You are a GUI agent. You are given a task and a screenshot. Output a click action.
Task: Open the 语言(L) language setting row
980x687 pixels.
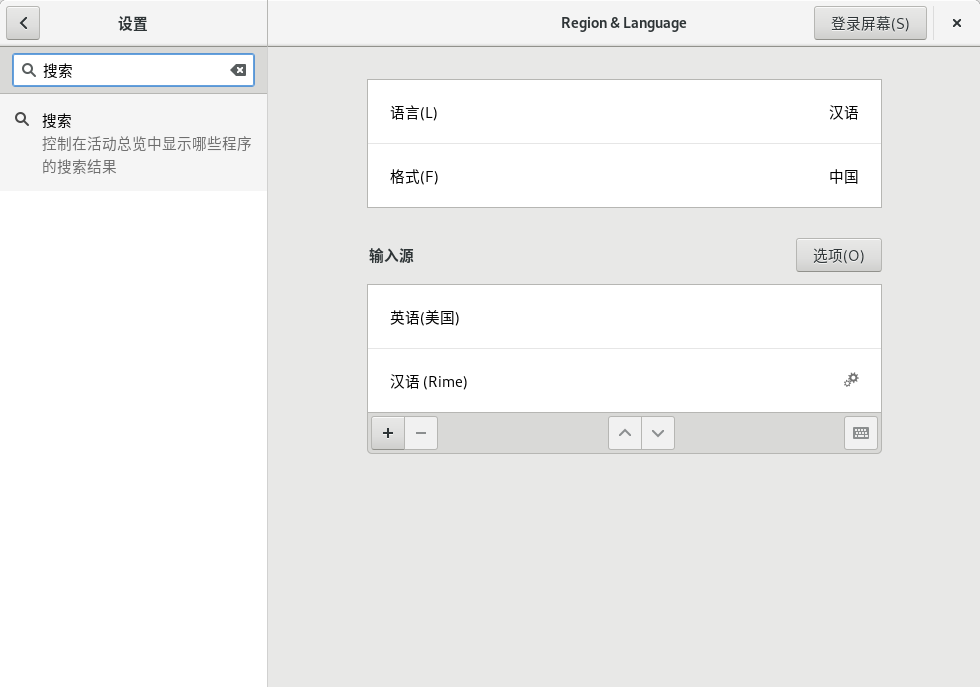coord(624,112)
